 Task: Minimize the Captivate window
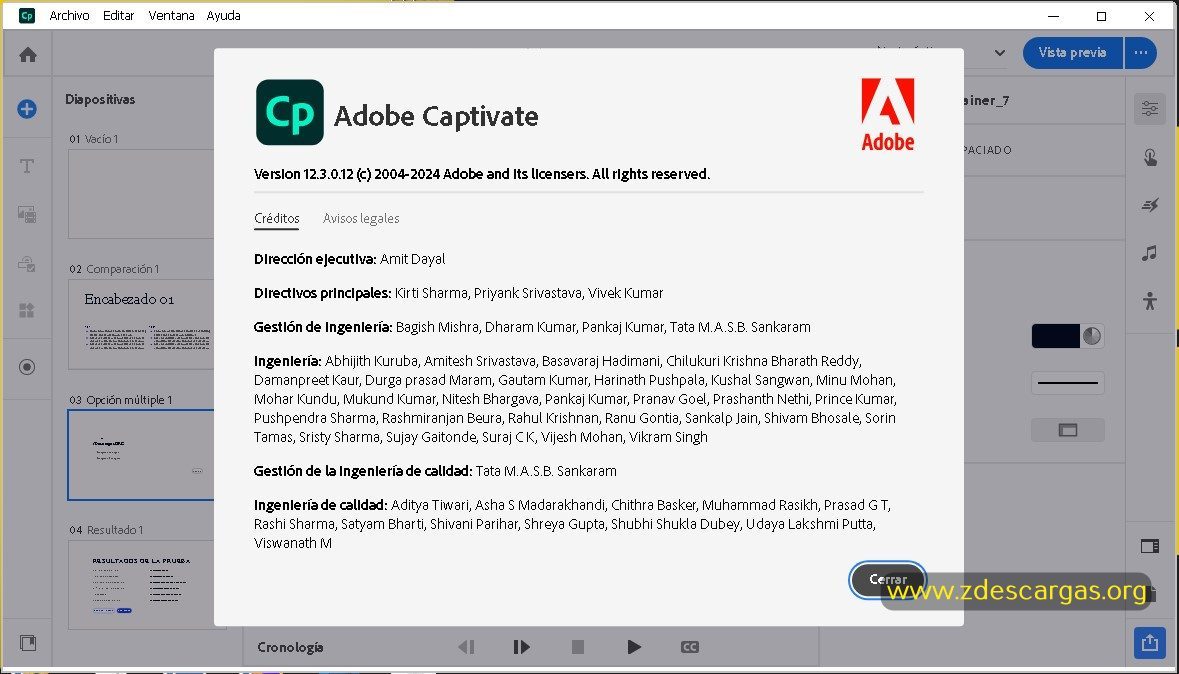[1053, 16]
